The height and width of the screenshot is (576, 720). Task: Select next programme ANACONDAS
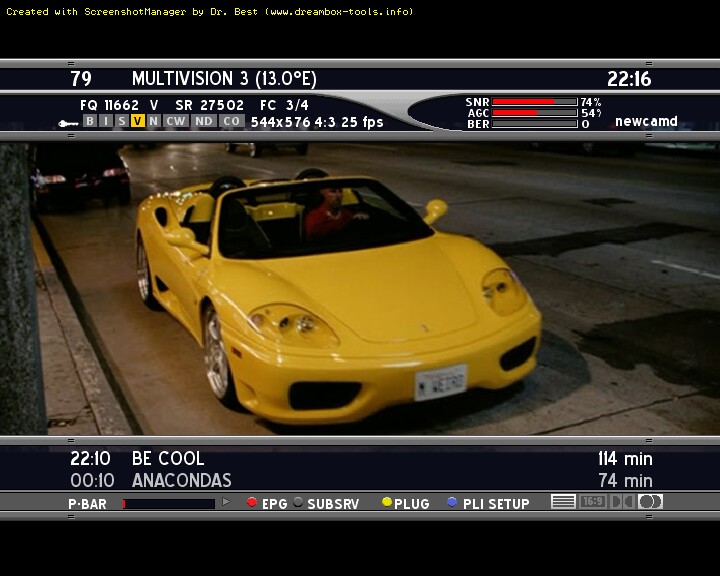(x=181, y=480)
